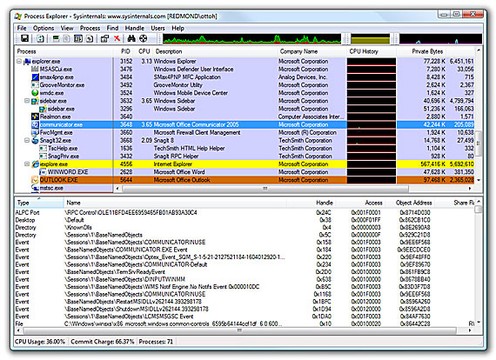Collapse the explorer.exe process tree
The image size is (496, 360).
[19, 61]
